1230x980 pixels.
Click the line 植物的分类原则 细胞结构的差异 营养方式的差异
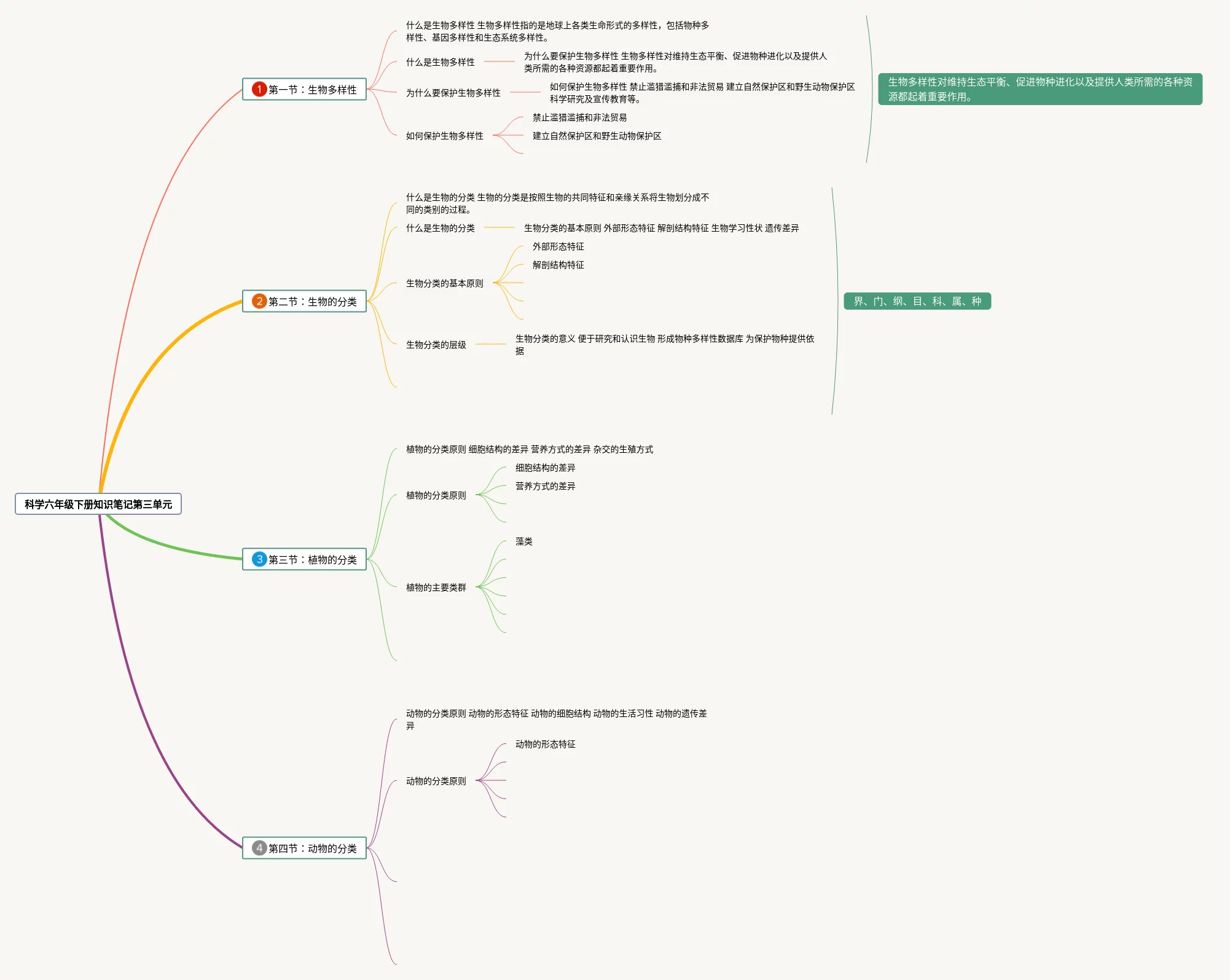click(530, 449)
